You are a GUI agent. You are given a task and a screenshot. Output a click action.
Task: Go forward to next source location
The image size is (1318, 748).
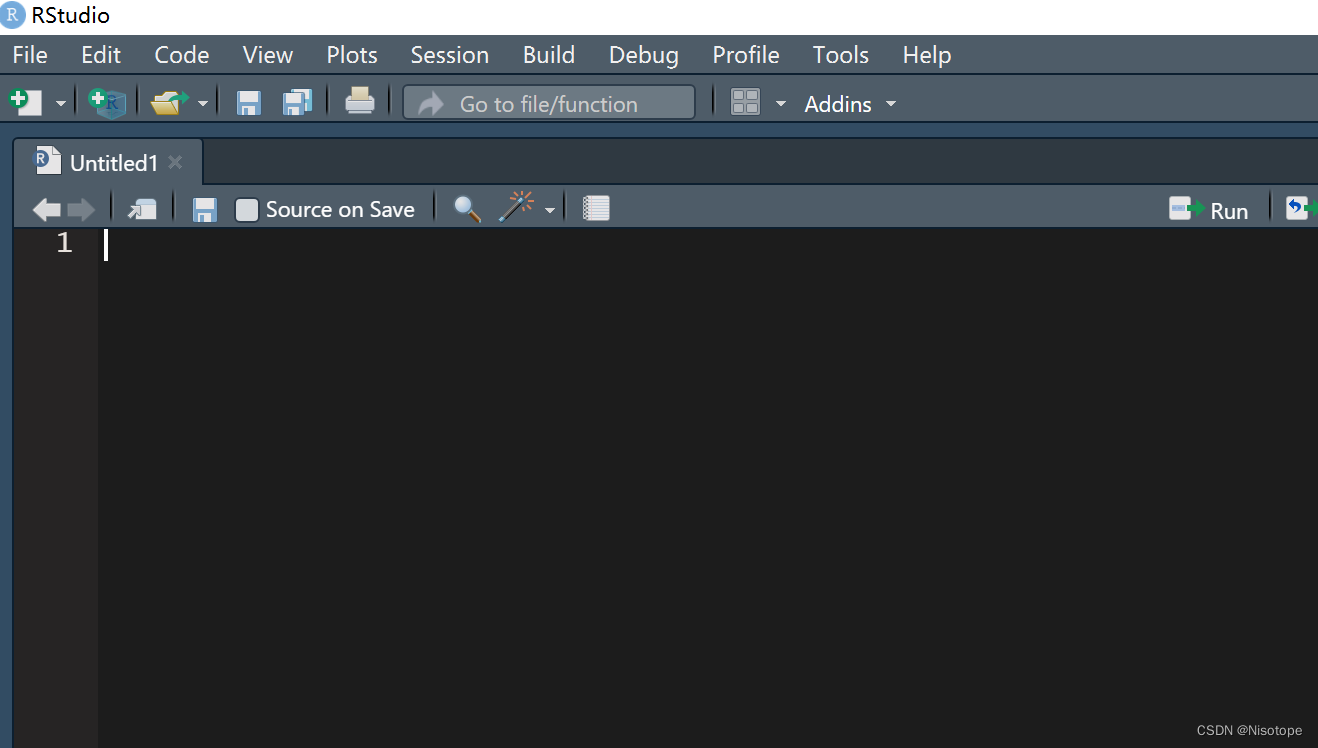(81, 209)
